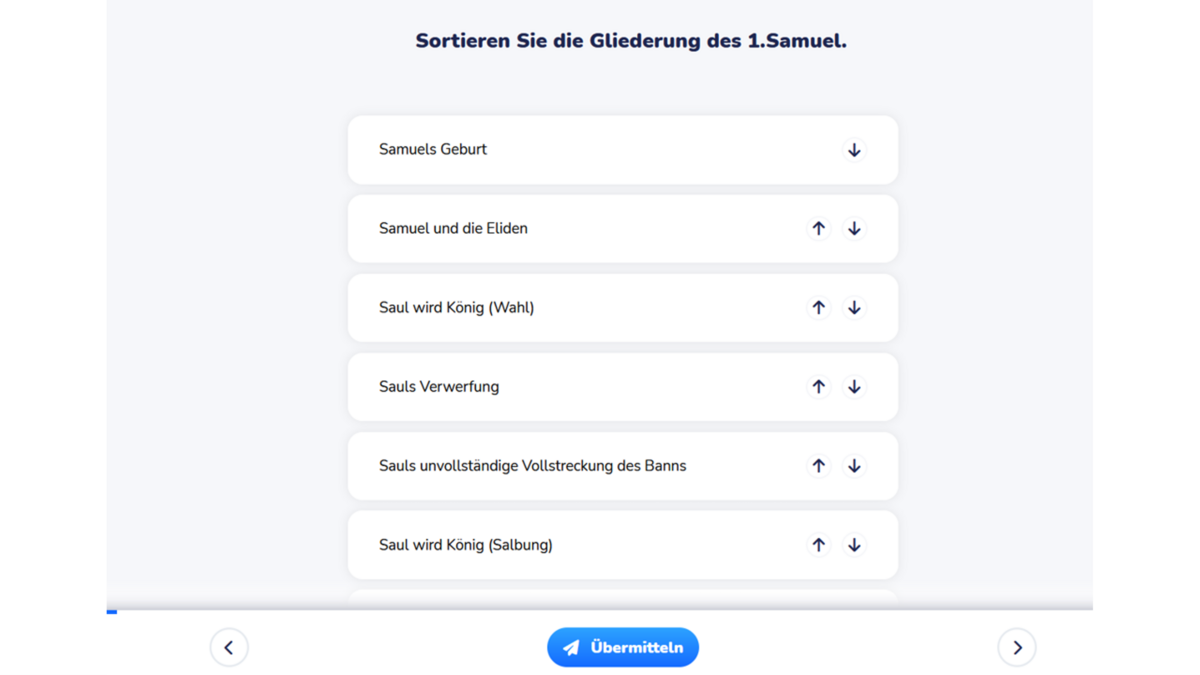Screen dimensions: 1200x675
Task: Move 'Sauls unvollständige Vollstreckung des Banns' down
Action: 854,466
